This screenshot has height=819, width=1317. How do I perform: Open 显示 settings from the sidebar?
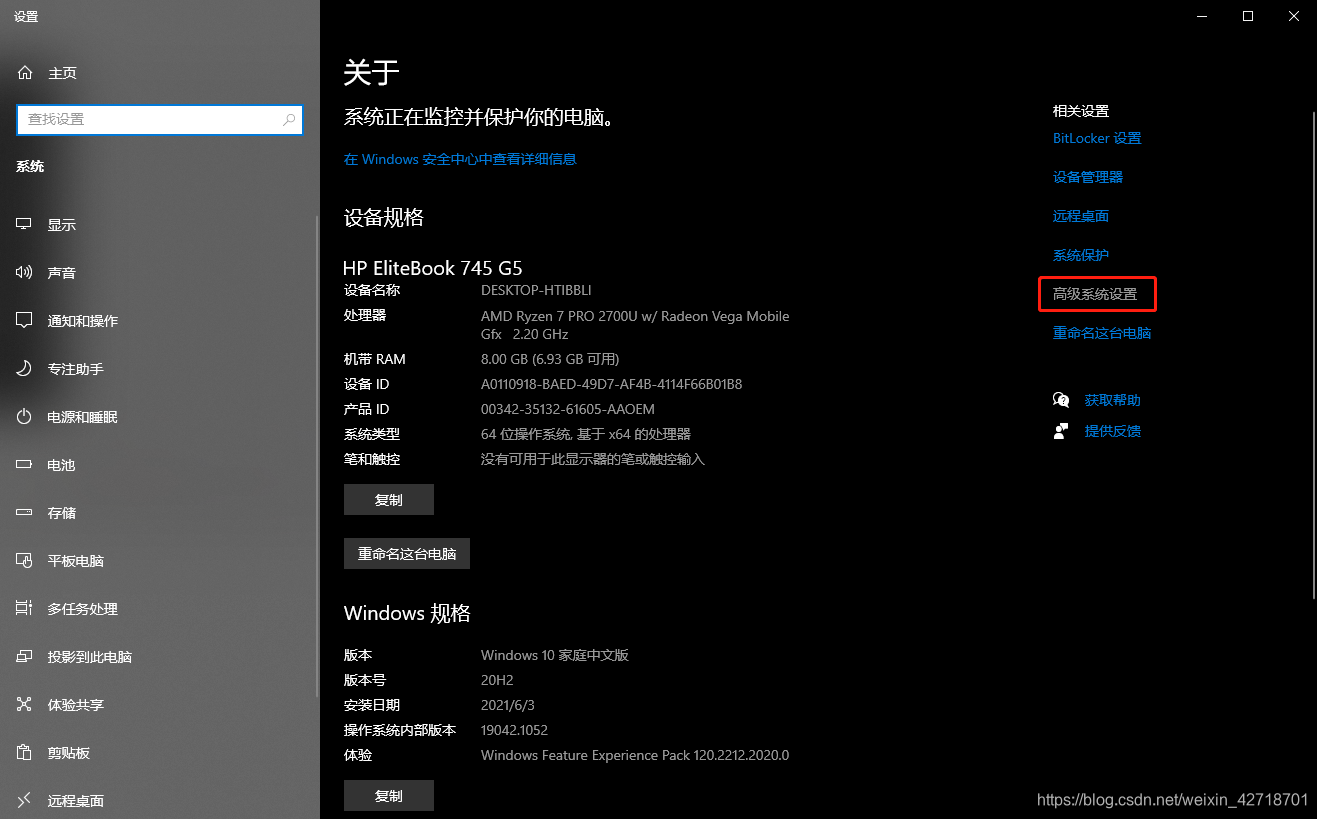62,224
